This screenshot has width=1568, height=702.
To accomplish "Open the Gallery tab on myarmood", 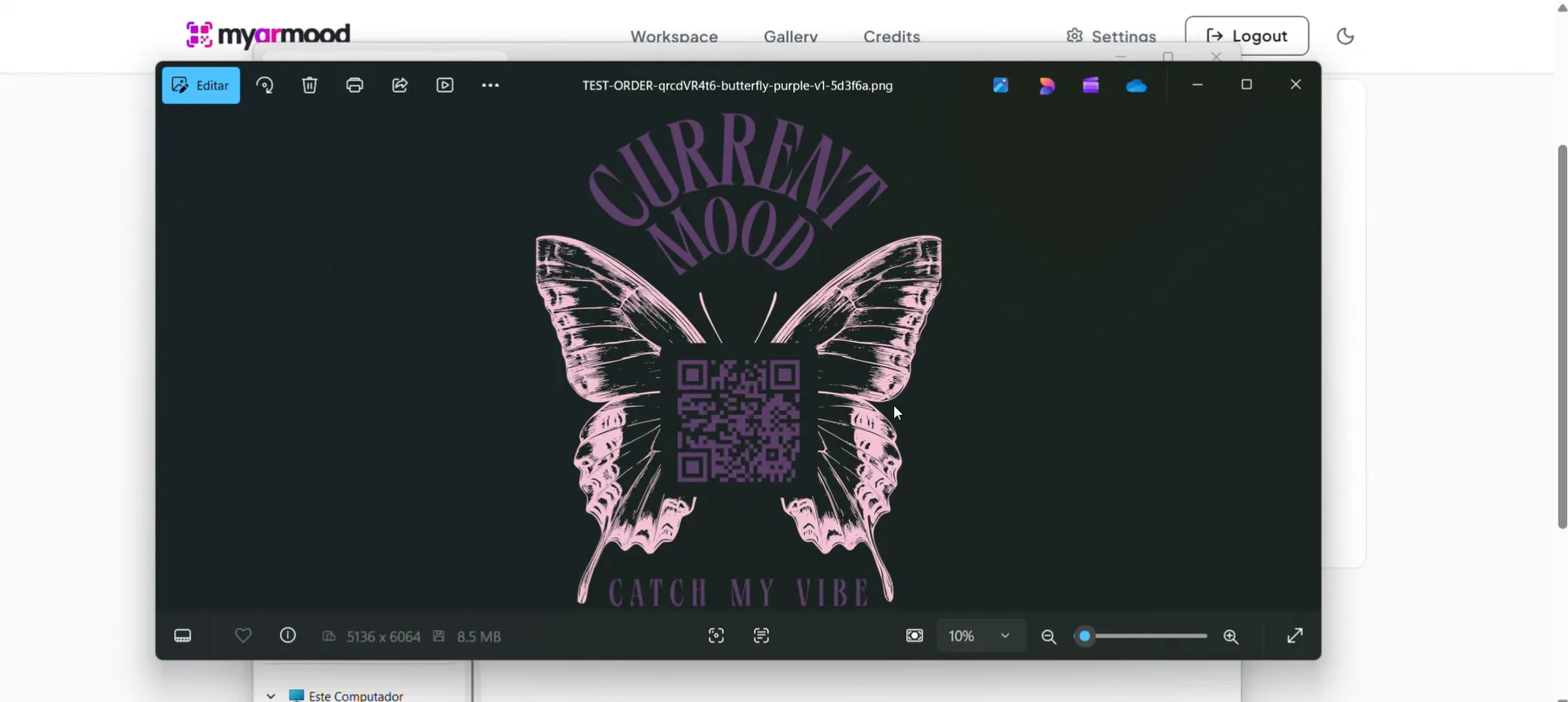I will pos(791,36).
